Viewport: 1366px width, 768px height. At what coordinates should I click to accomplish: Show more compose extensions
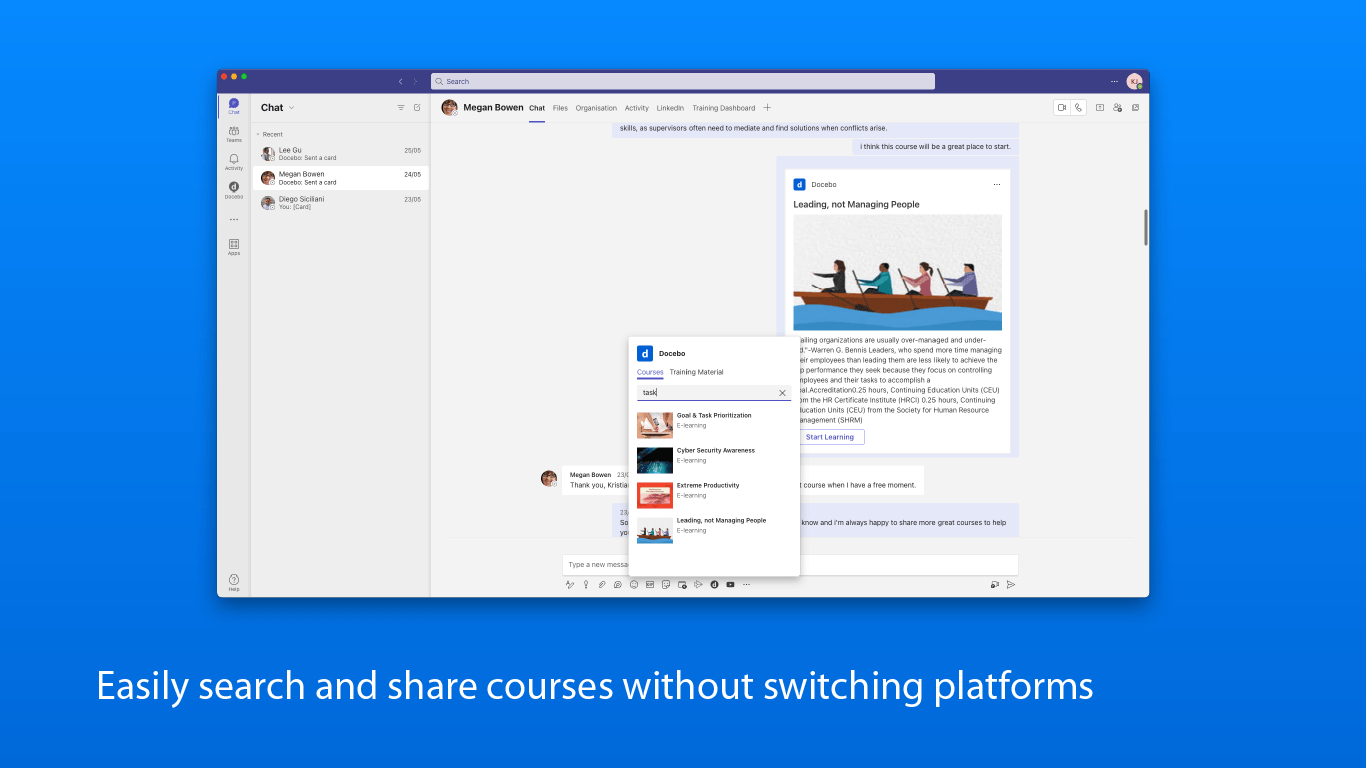tap(746, 584)
